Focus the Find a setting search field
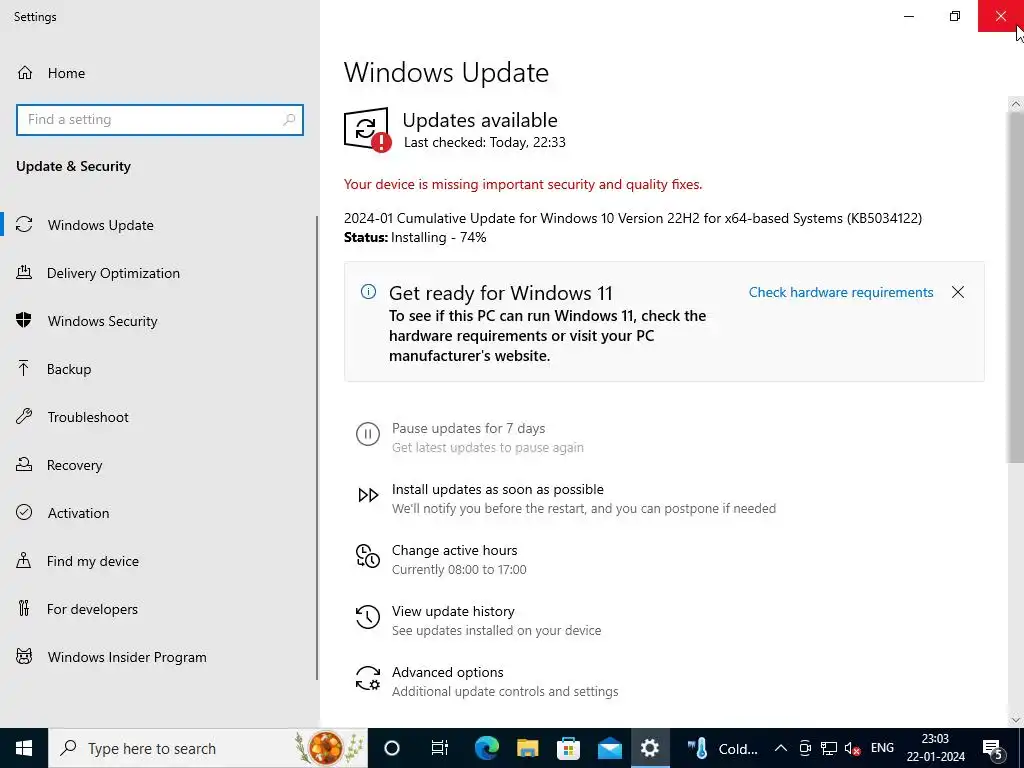The height and width of the screenshot is (768, 1024). pos(159,120)
